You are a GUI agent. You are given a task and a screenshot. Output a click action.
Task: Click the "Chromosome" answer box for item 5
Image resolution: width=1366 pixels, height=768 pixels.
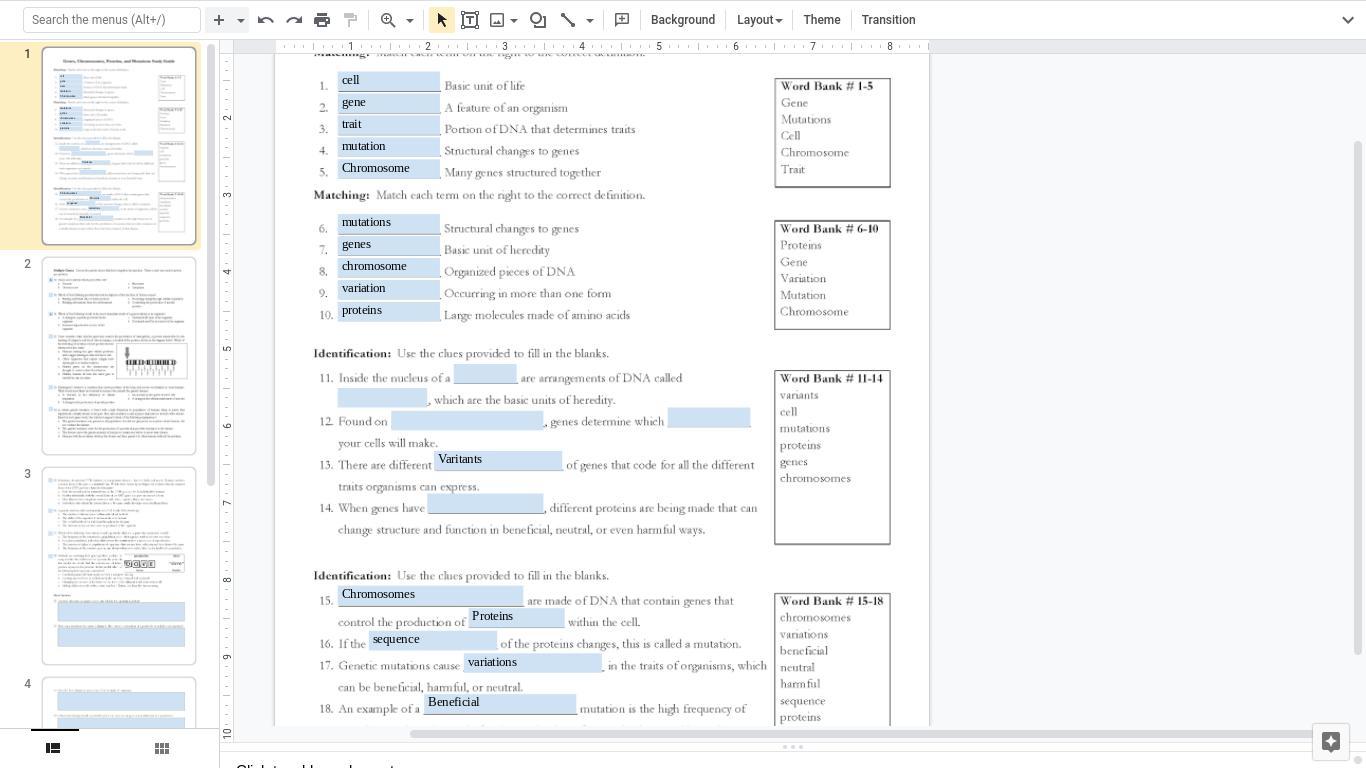click(389, 170)
